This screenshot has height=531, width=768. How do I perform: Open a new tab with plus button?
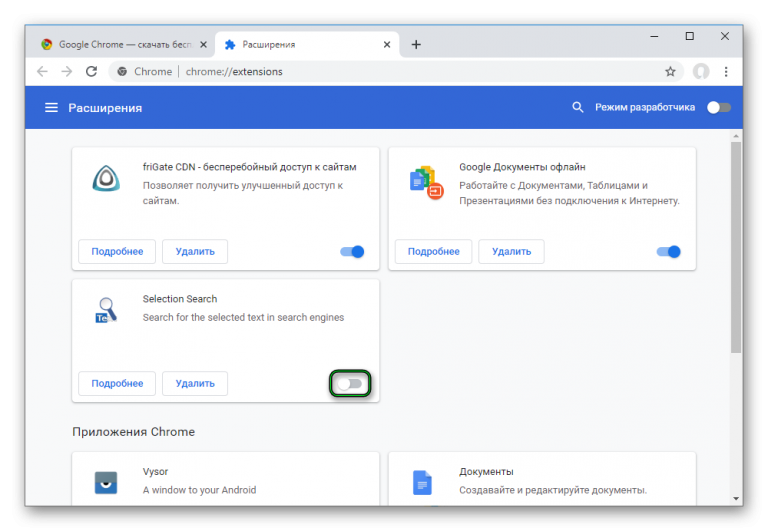click(416, 45)
